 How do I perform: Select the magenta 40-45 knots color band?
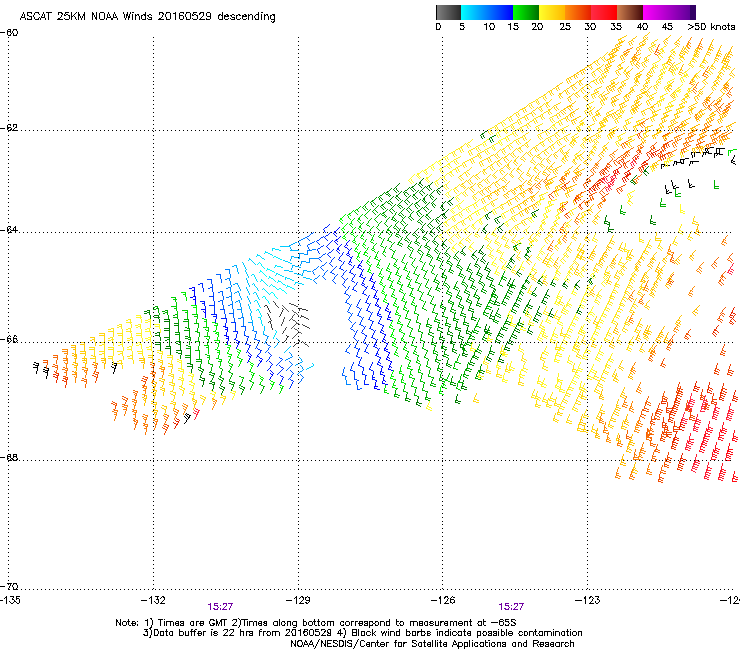coord(656,12)
